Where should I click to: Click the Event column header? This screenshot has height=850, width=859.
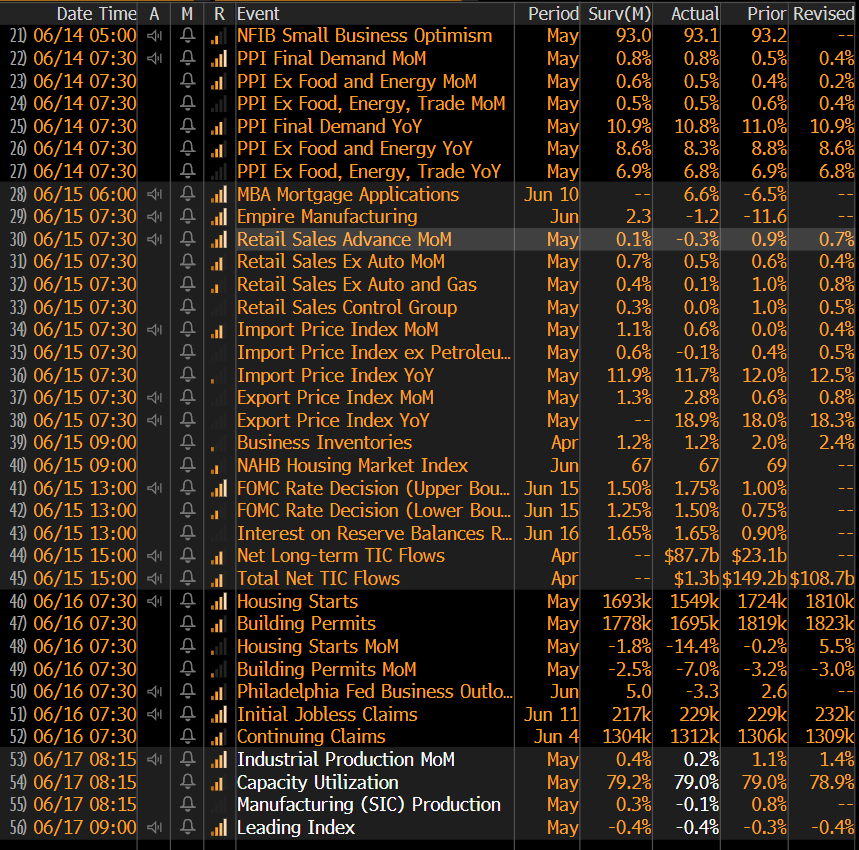(x=258, y=13)
